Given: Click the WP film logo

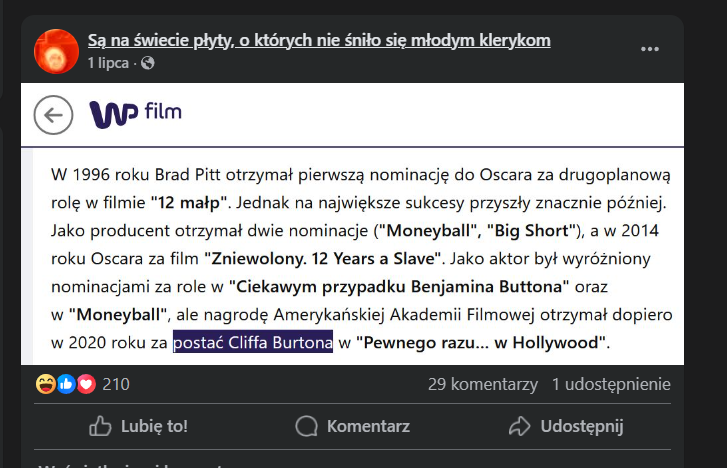Looking at the screenshot, I should (136, 114).
